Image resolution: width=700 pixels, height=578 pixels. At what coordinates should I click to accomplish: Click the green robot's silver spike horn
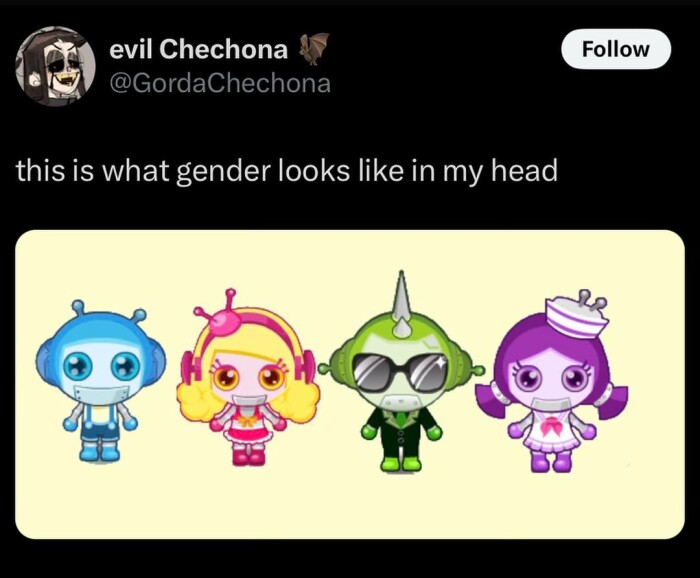[x=401, y=309]
